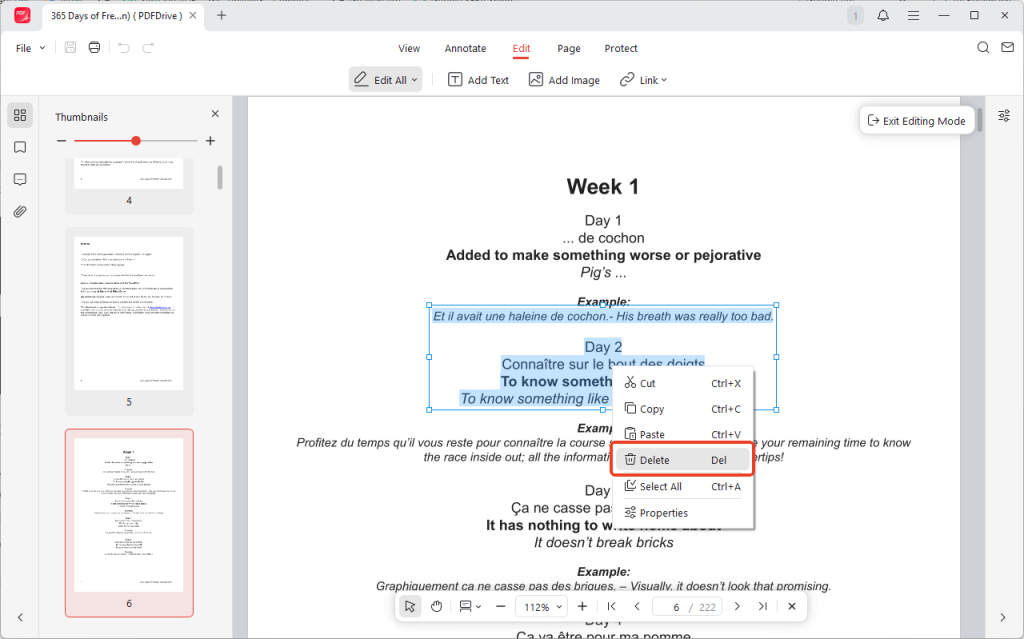
Task: Click Add Text button
Action: (x=478, y=80)
